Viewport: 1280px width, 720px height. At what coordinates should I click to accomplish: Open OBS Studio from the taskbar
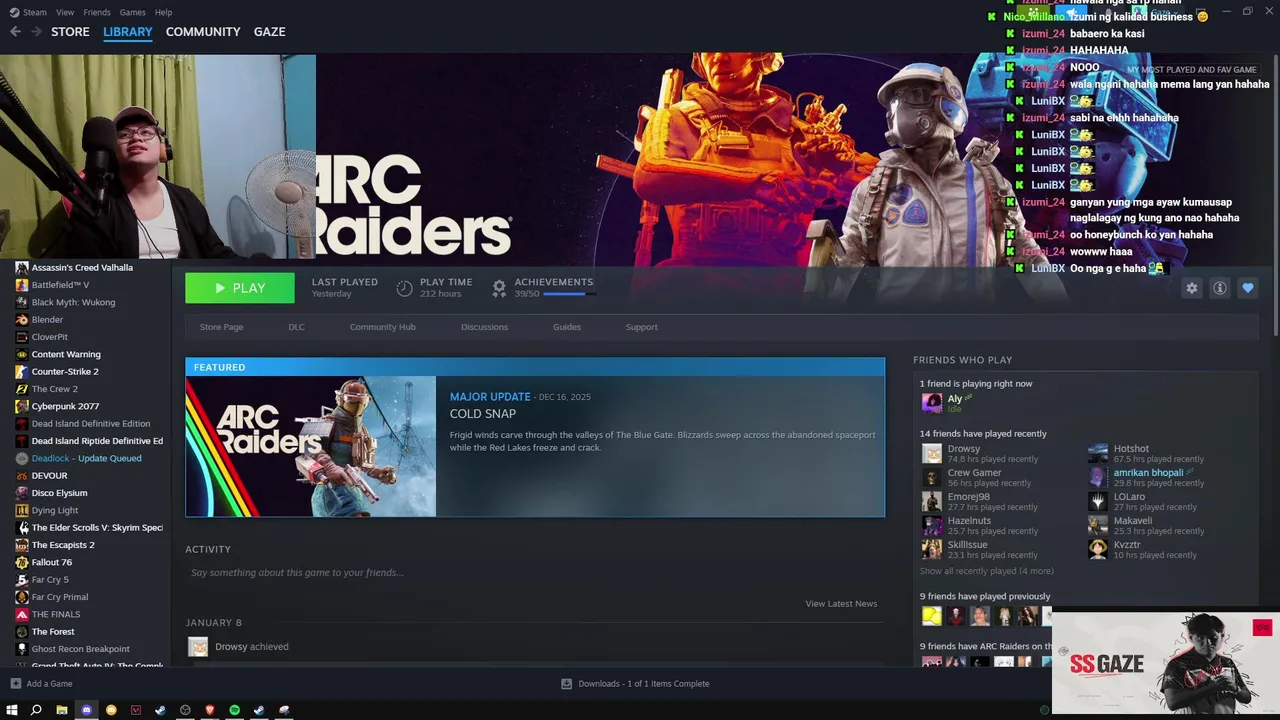click(x=185, y=710)
